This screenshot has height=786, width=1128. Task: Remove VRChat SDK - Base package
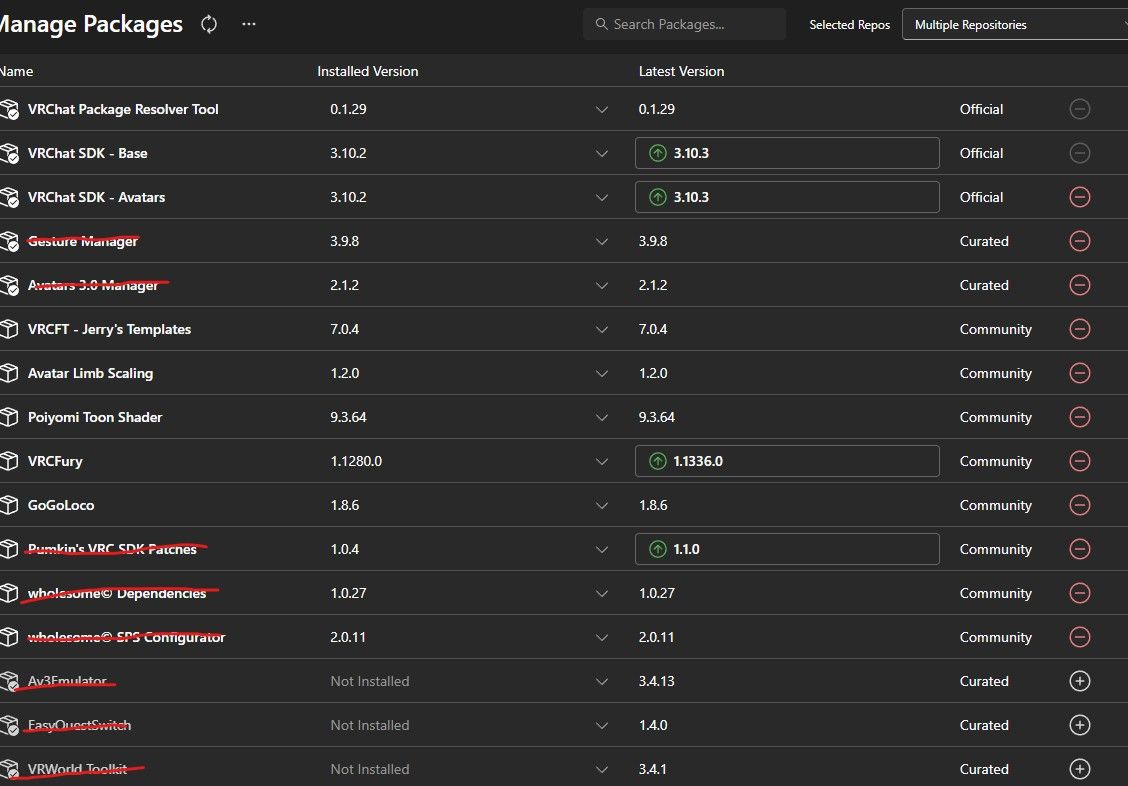(x=1079, y=153)
